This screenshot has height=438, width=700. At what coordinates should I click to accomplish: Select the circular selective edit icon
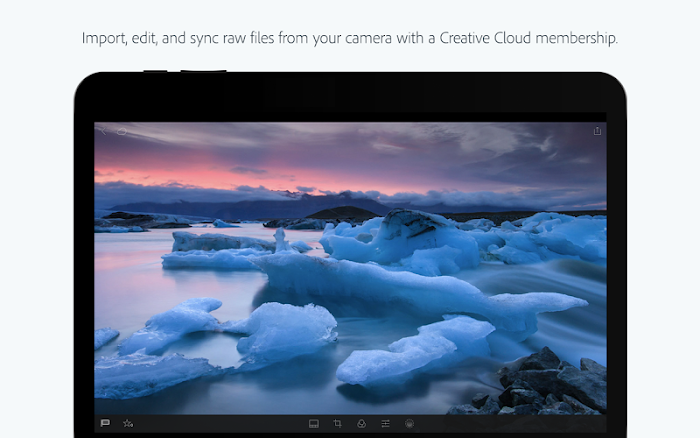pyautogui.click(x=409, y=424)
